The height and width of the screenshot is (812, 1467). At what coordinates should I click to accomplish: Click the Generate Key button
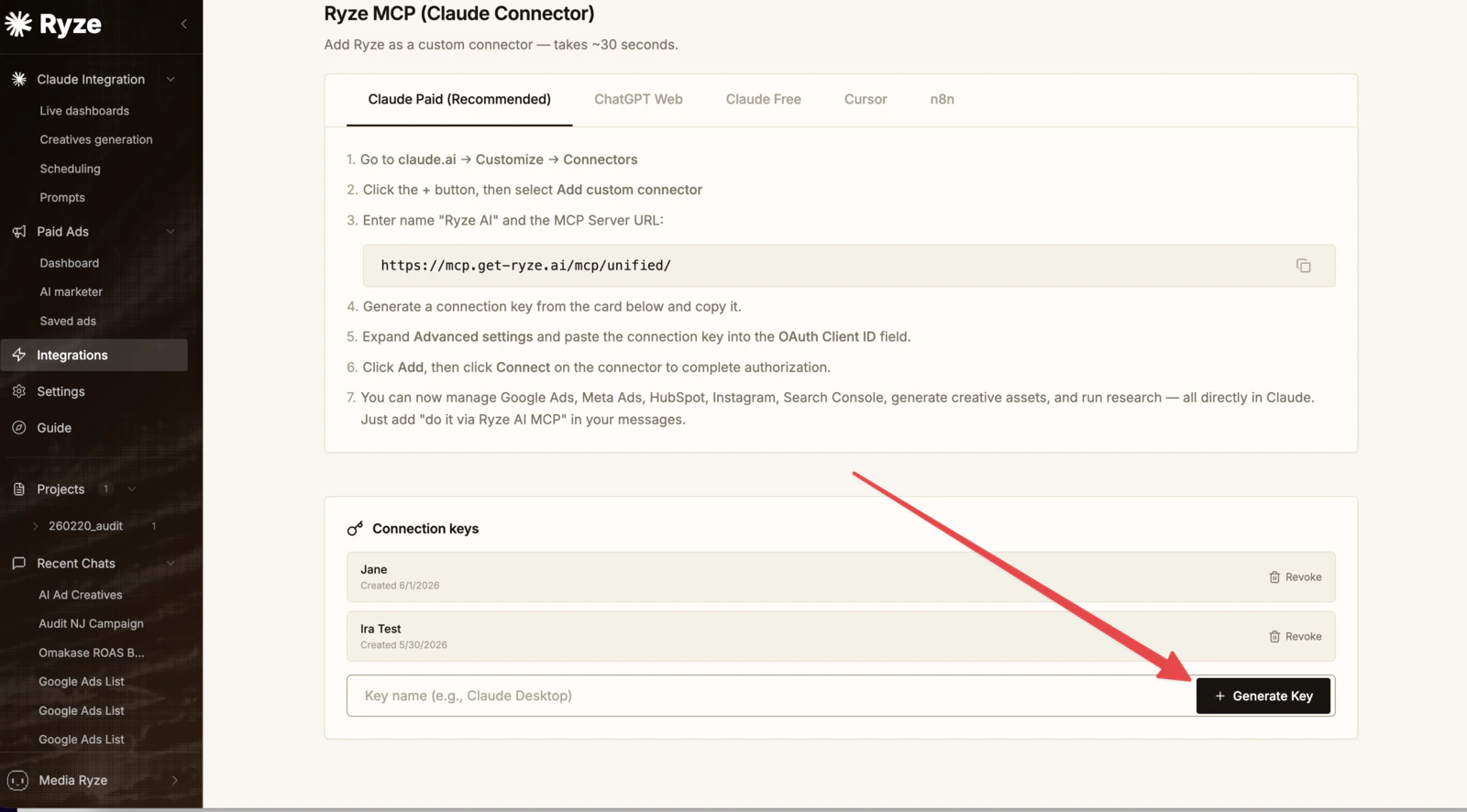pyautogui.click(x=1263, y=697)
